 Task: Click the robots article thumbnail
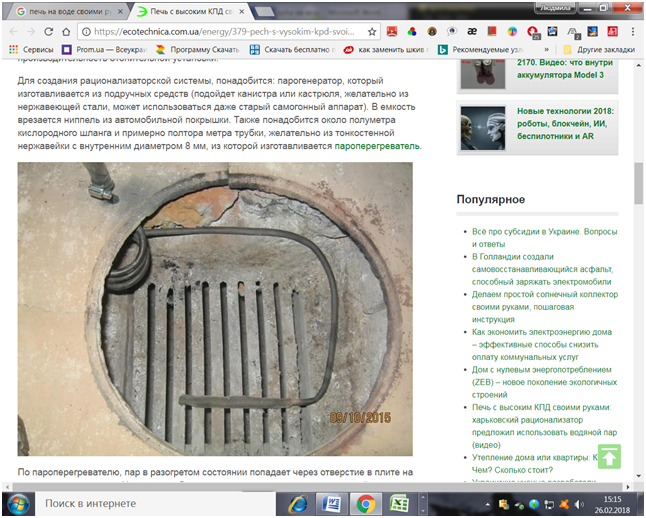pos(483,128)
